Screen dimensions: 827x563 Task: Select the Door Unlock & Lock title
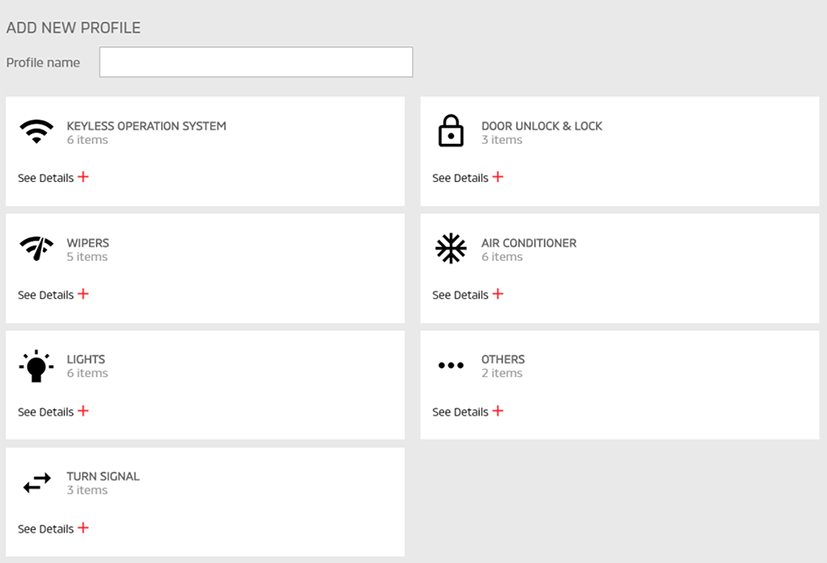542,126
